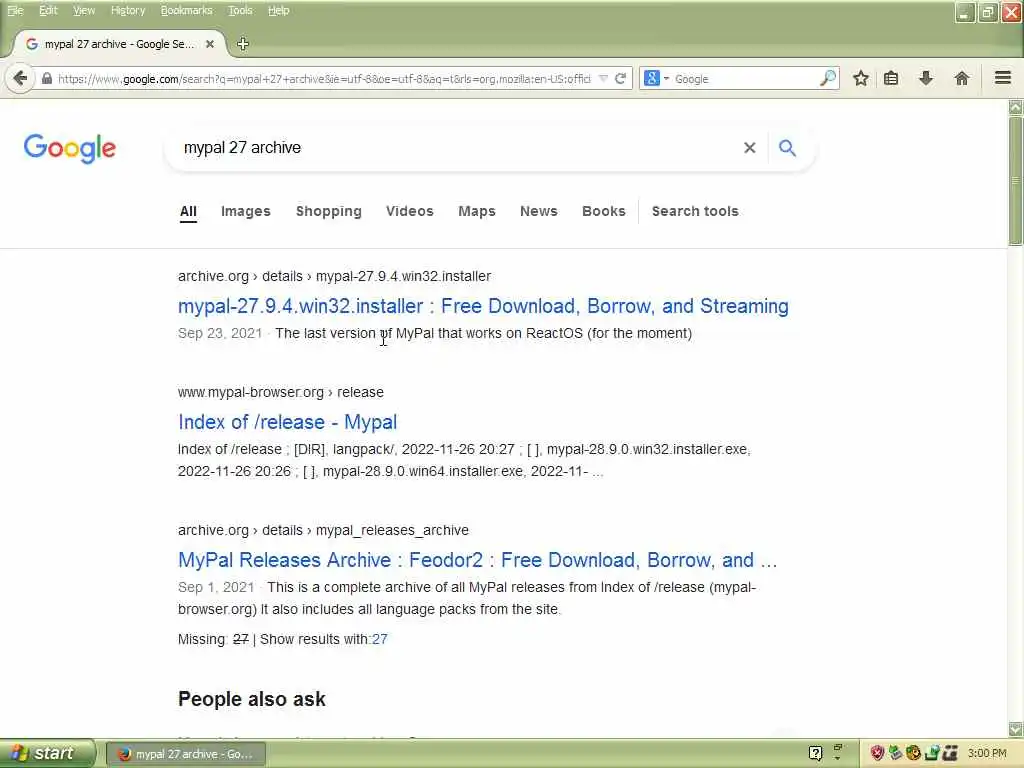The height and width of the screenshot is (768, 1024).
Task: Click the magnifier in the toolbar search box
Action: click(x=827, y=79)
